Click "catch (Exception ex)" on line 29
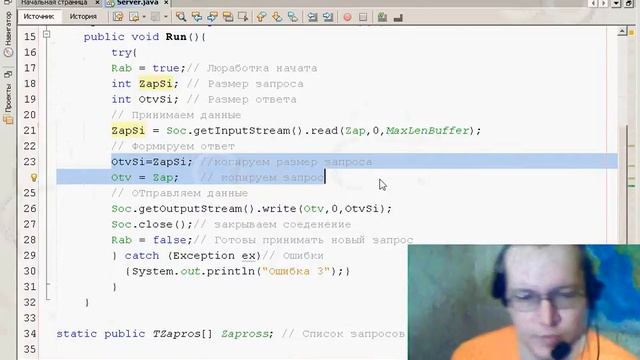Viewport: 640px width, 360px height. tap(193, 256)
